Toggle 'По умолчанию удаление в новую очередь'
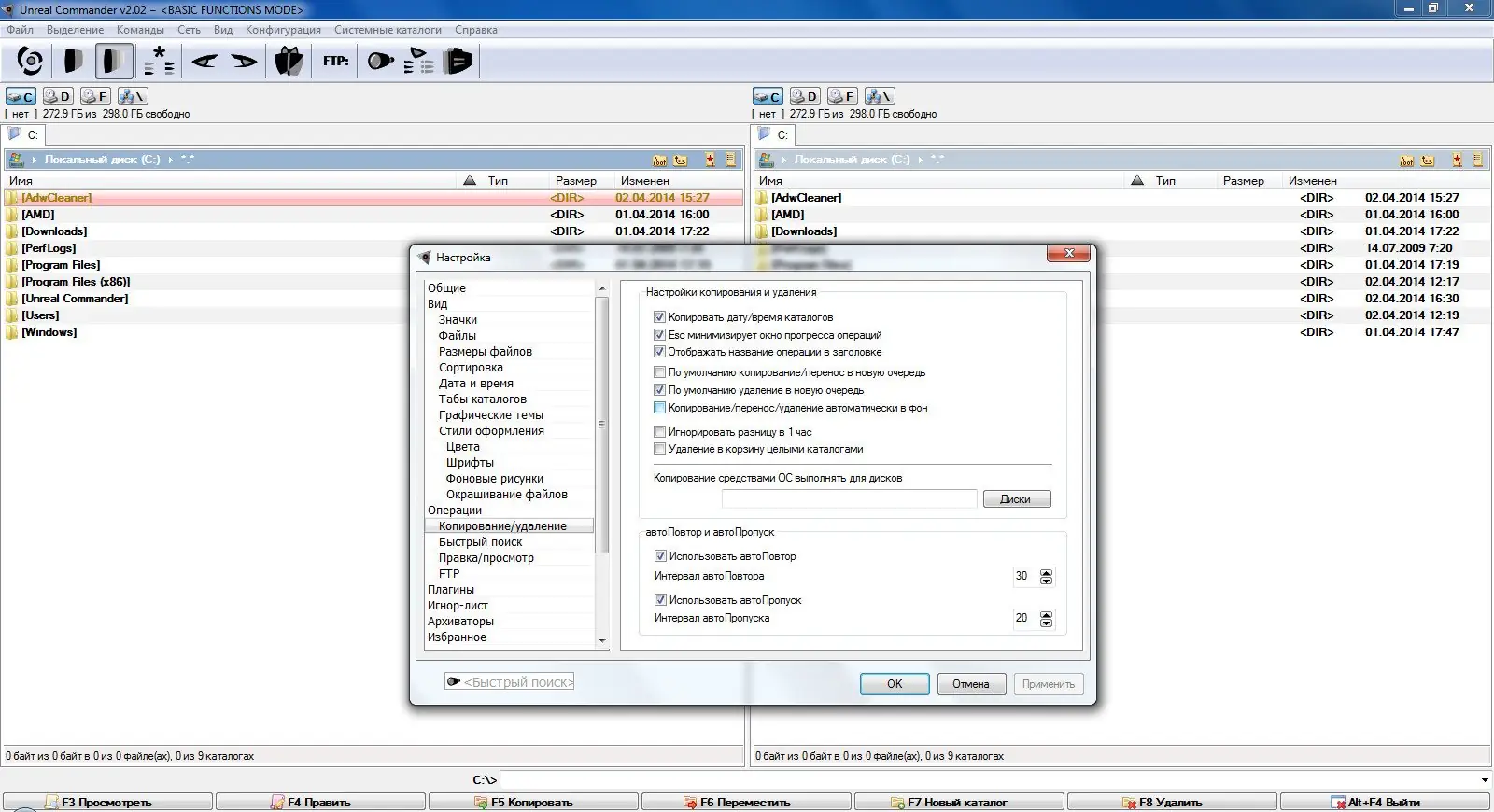1494x812 pixels. [x=660, y=390]
